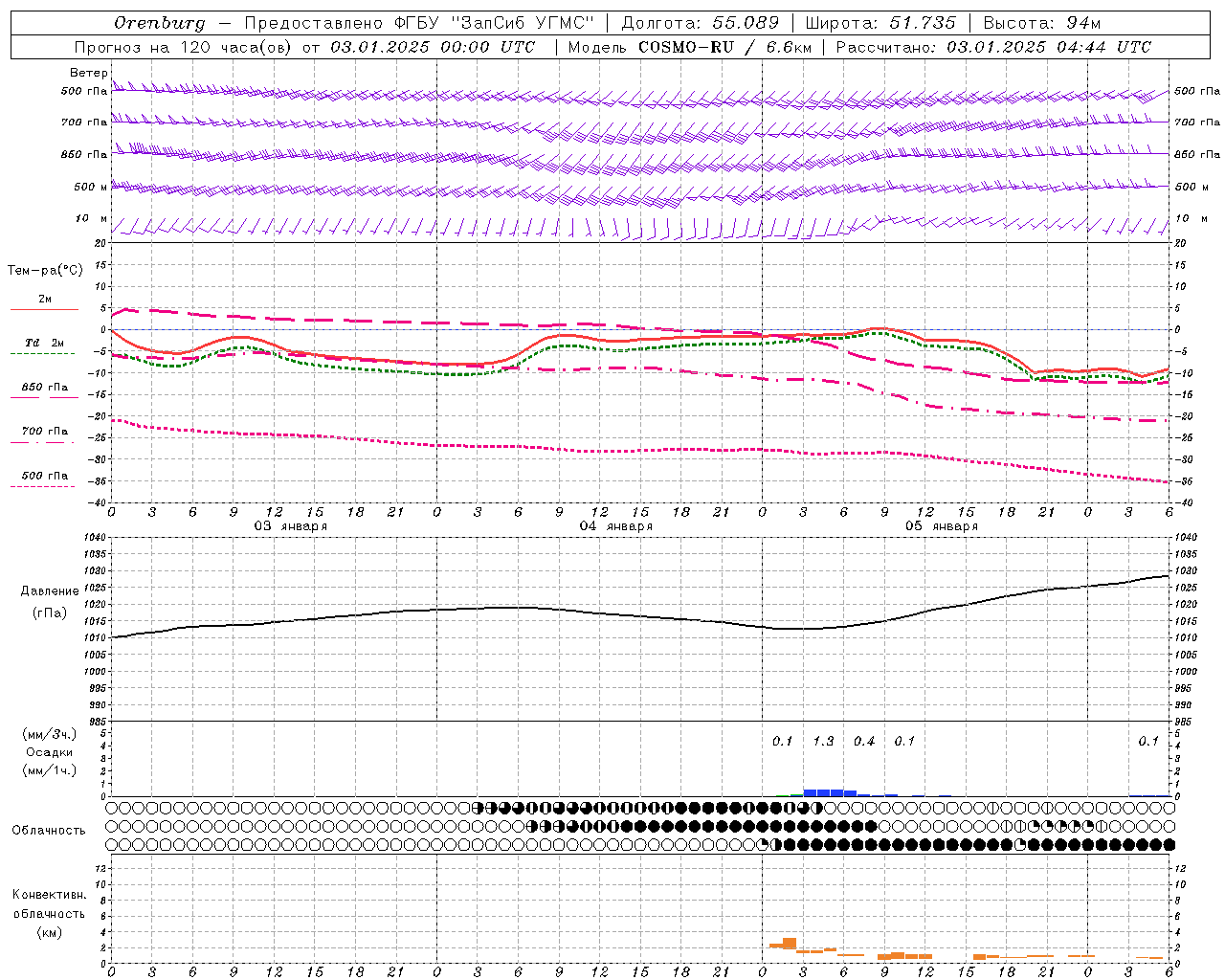Click the (гПа) unit under Давление
The height and width of the screenshot is (980, 1225).
coord(50,612)
